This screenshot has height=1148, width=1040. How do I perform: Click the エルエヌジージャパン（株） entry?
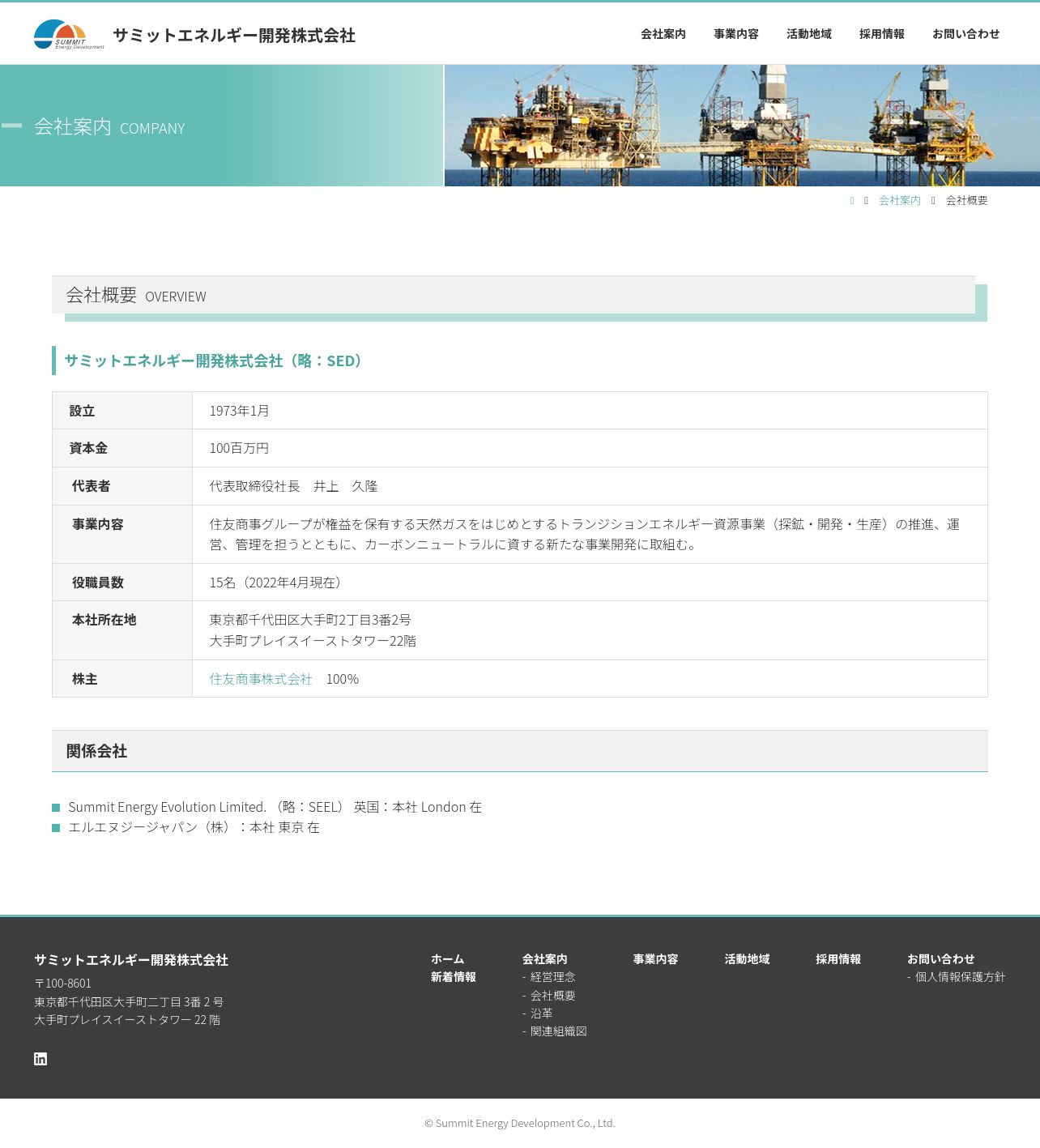coord(194,827)
